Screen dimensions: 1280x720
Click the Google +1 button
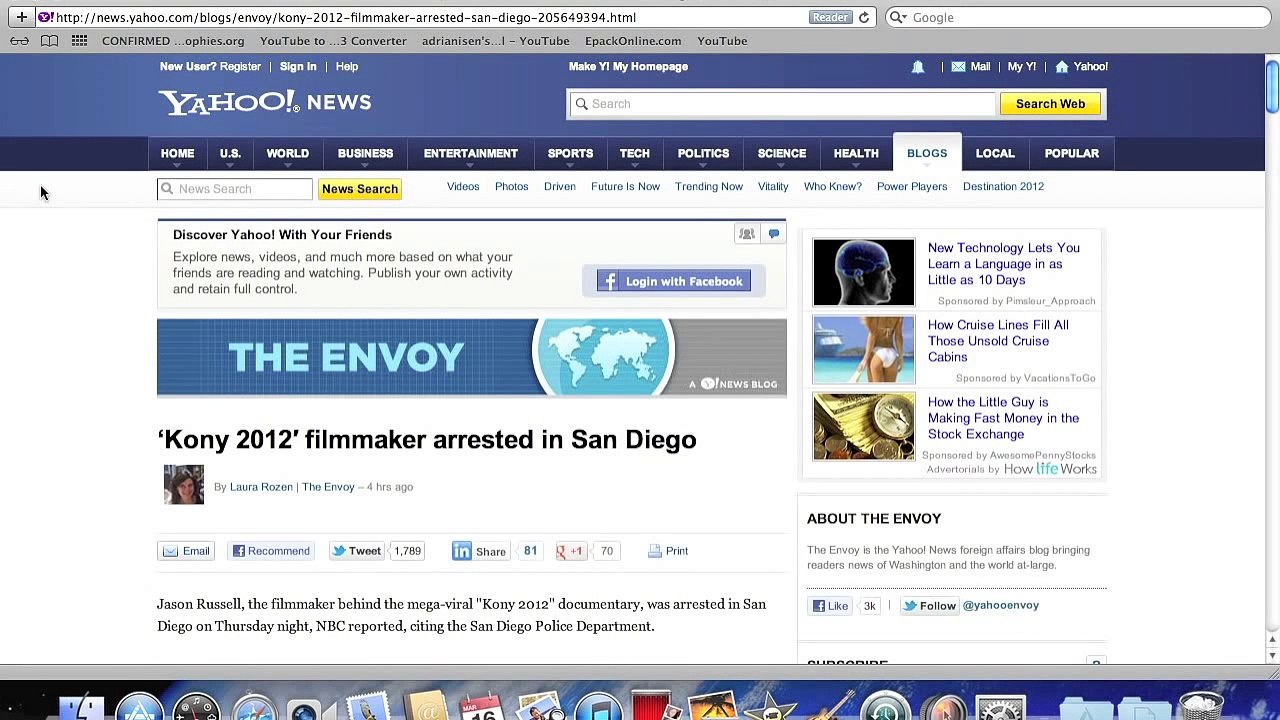coord(570,551)
